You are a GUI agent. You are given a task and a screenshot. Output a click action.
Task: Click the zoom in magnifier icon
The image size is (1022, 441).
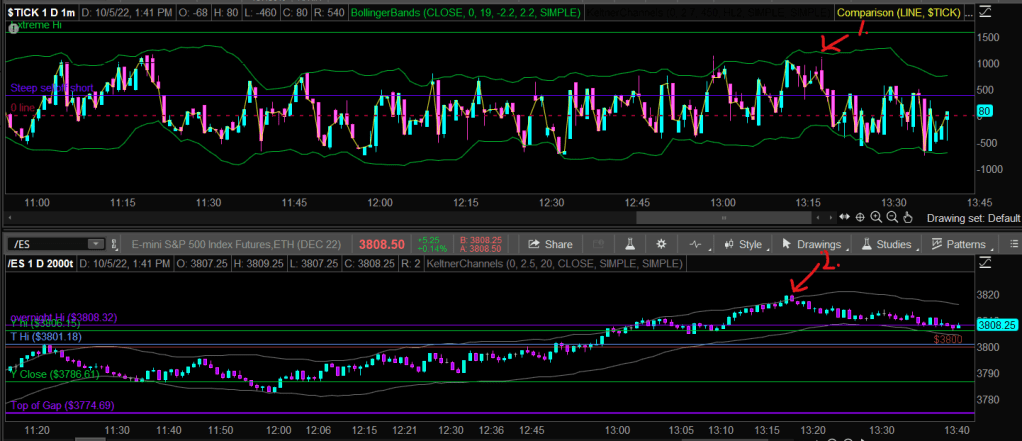pos(876,217)
